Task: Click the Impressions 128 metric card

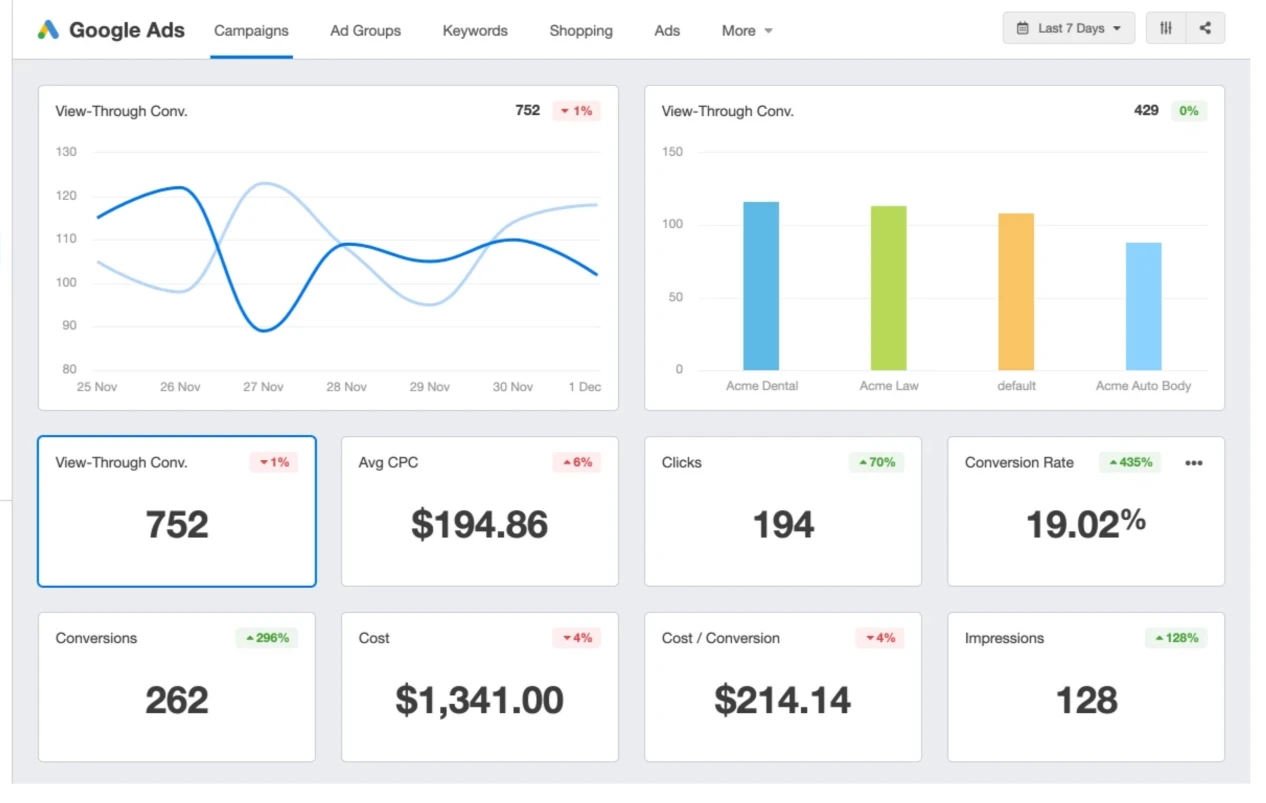Action: pyautogui.click(x=1085, y=687)
